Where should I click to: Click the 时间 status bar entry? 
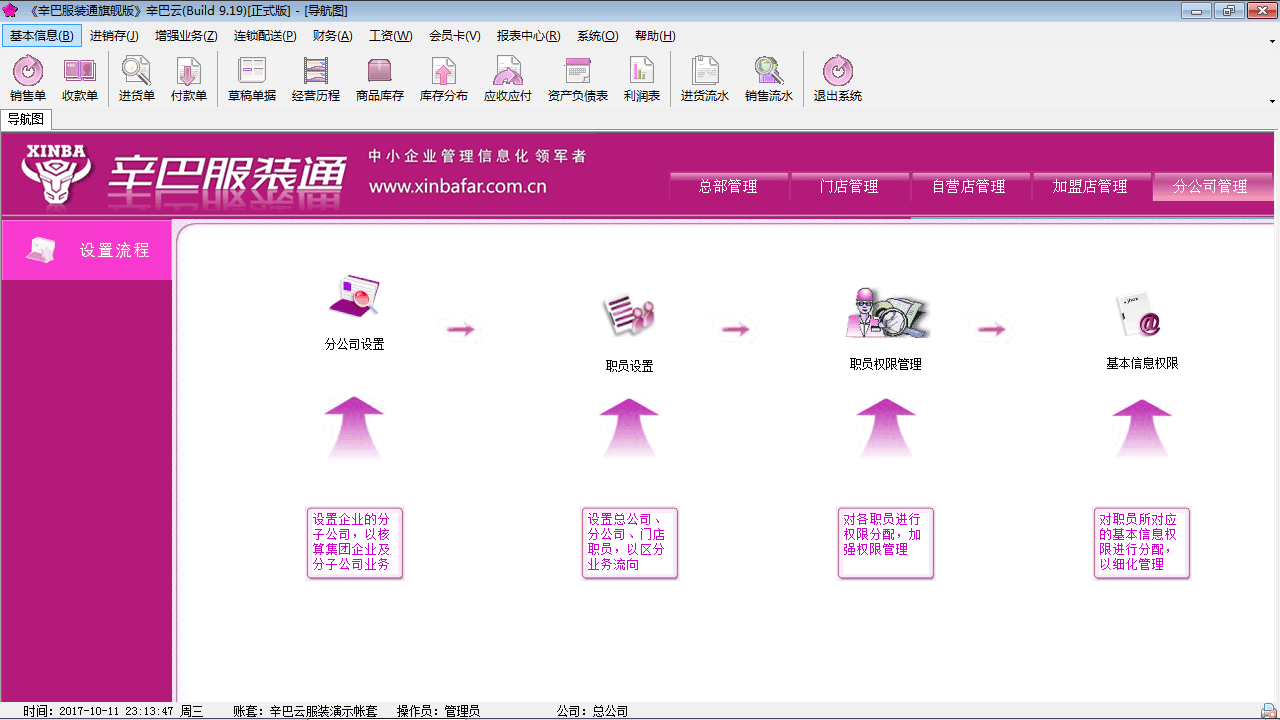113,711
